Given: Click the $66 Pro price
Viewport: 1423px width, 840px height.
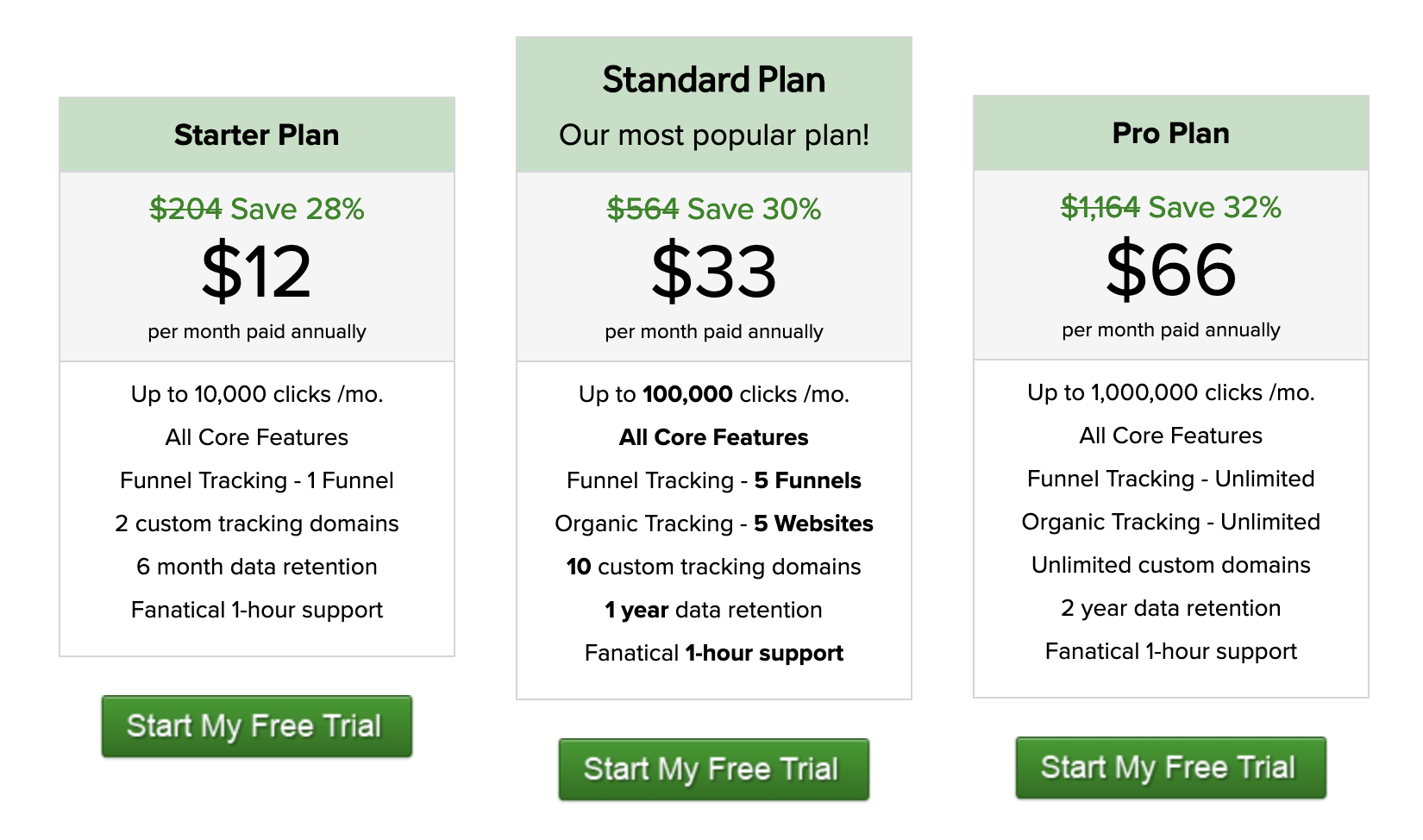Looking at the screenshot, I should pos(1171,269).
